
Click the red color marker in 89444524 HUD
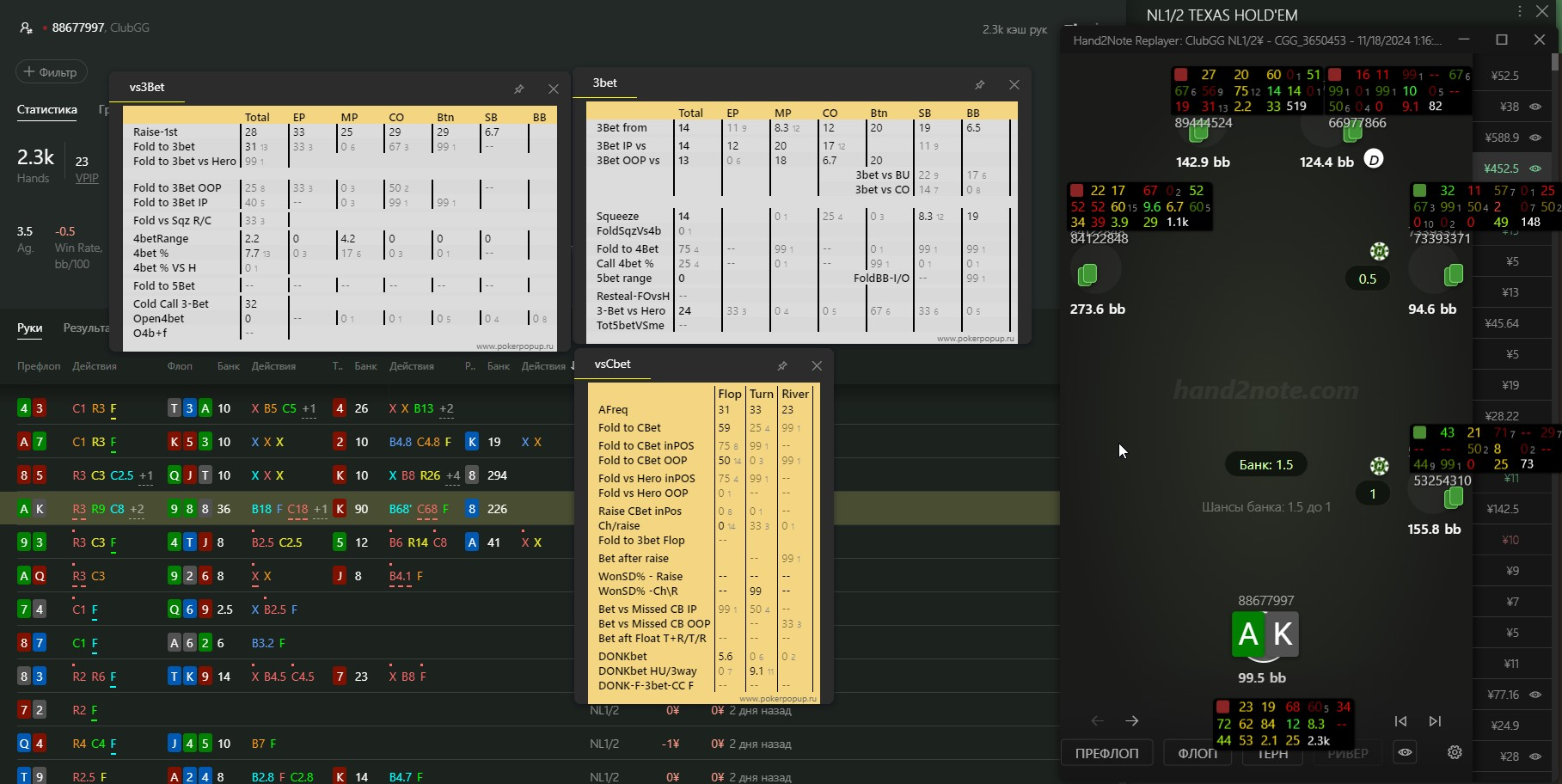click(1181, 75)
